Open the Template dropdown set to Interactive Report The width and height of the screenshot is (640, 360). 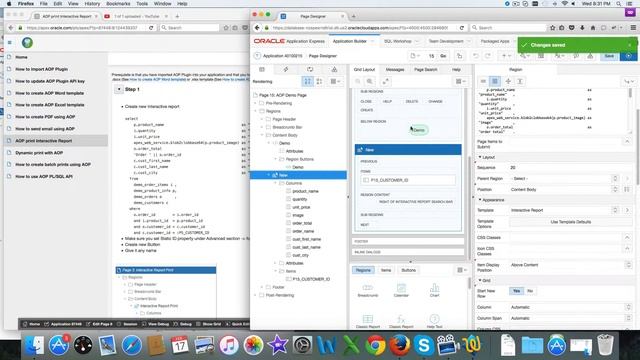pos(565,210)
